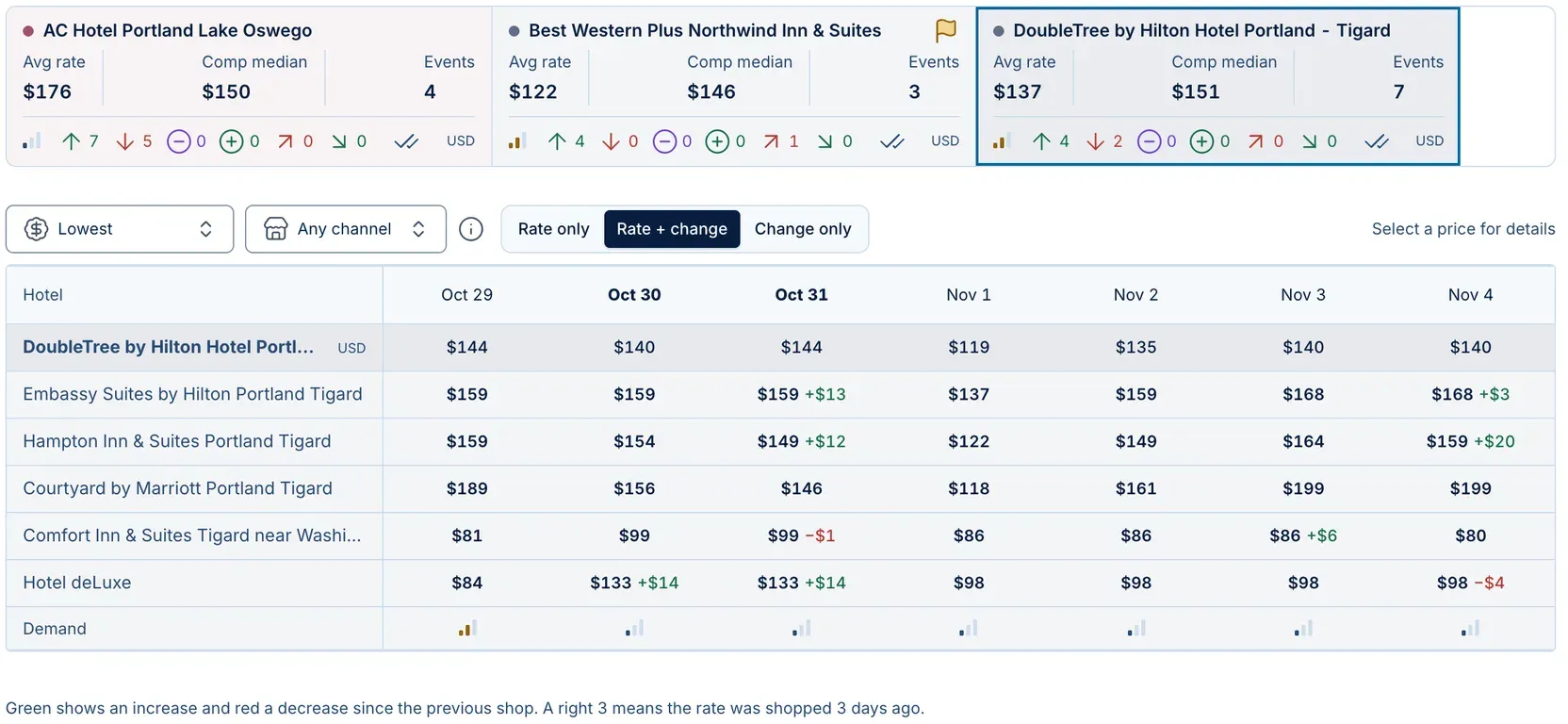The width and height of the screenshot is (1568, 724).
Task: Select the DoubleTree by Hilton Tigard card
Action: point(1218,87)
